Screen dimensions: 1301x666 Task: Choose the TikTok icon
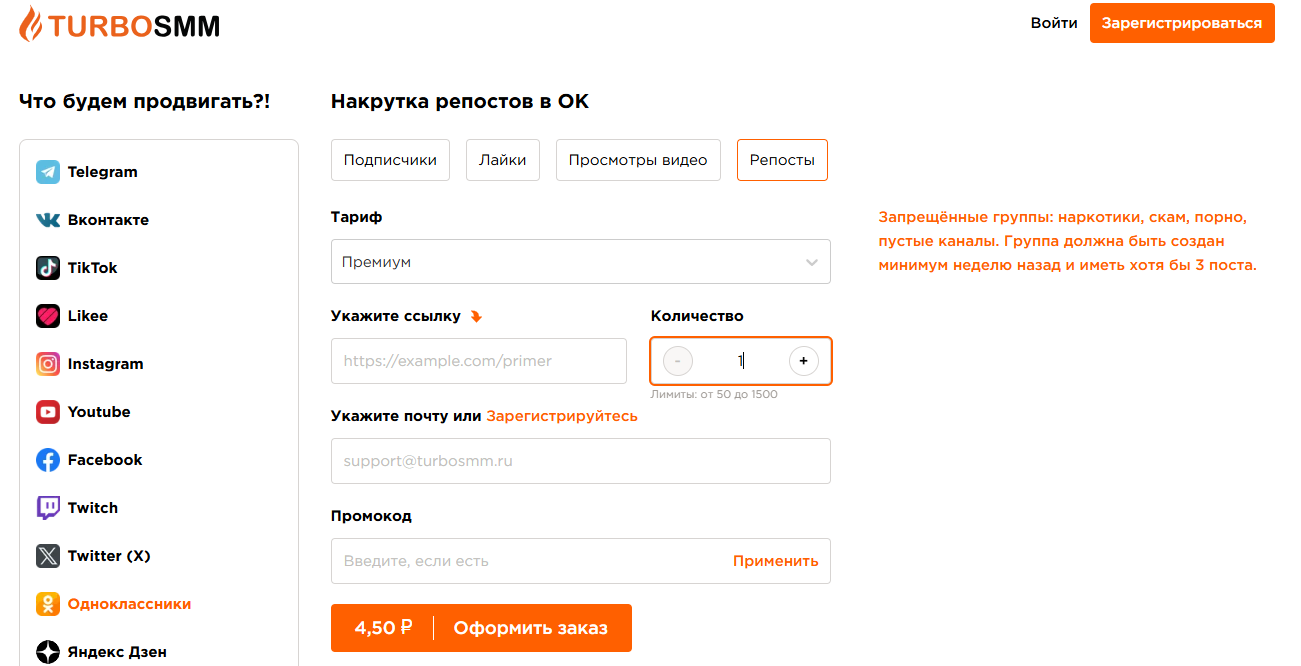tap(48, 268)
